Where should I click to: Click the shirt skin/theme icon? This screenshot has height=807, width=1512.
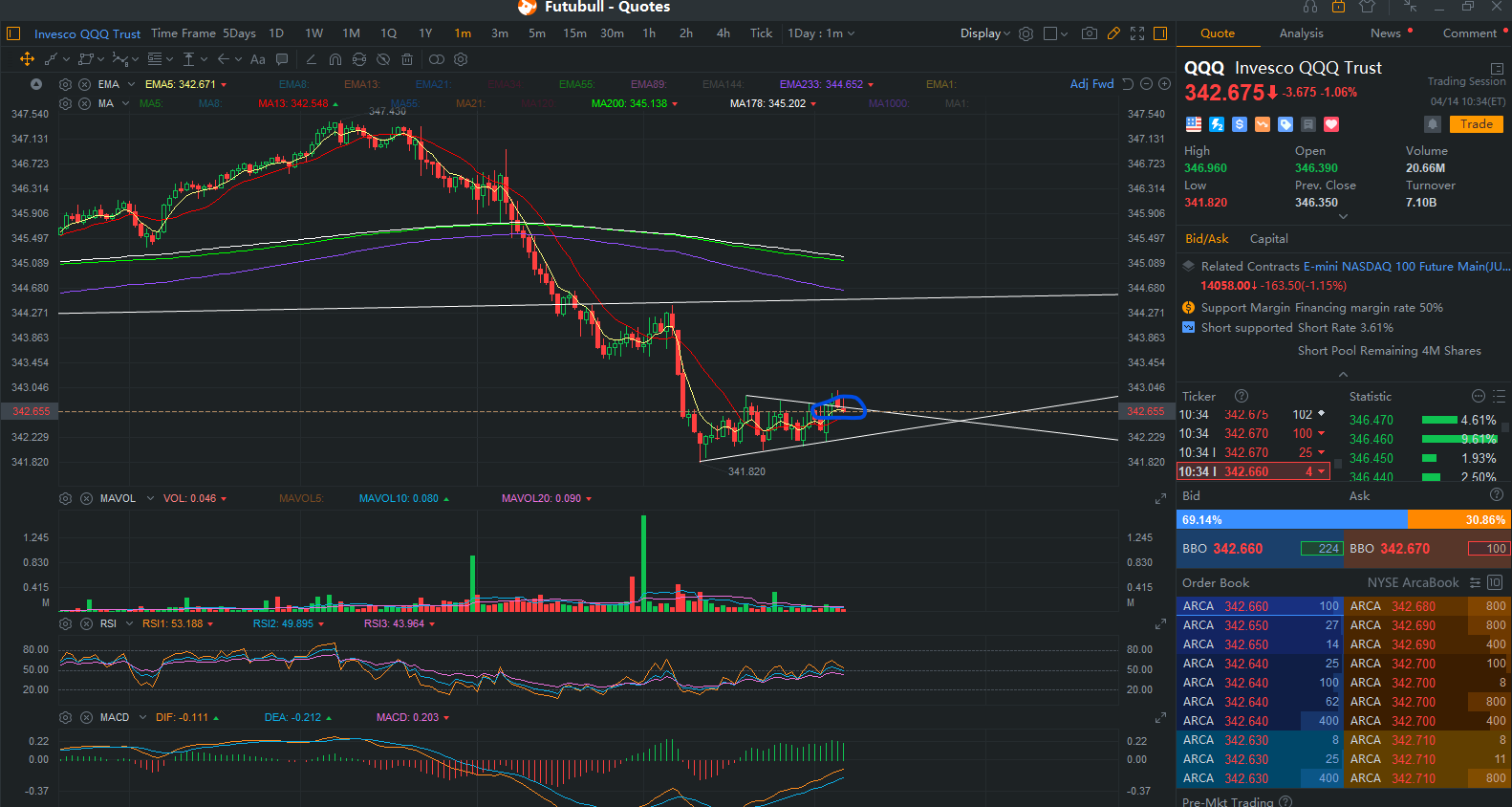coord(1368,7)
